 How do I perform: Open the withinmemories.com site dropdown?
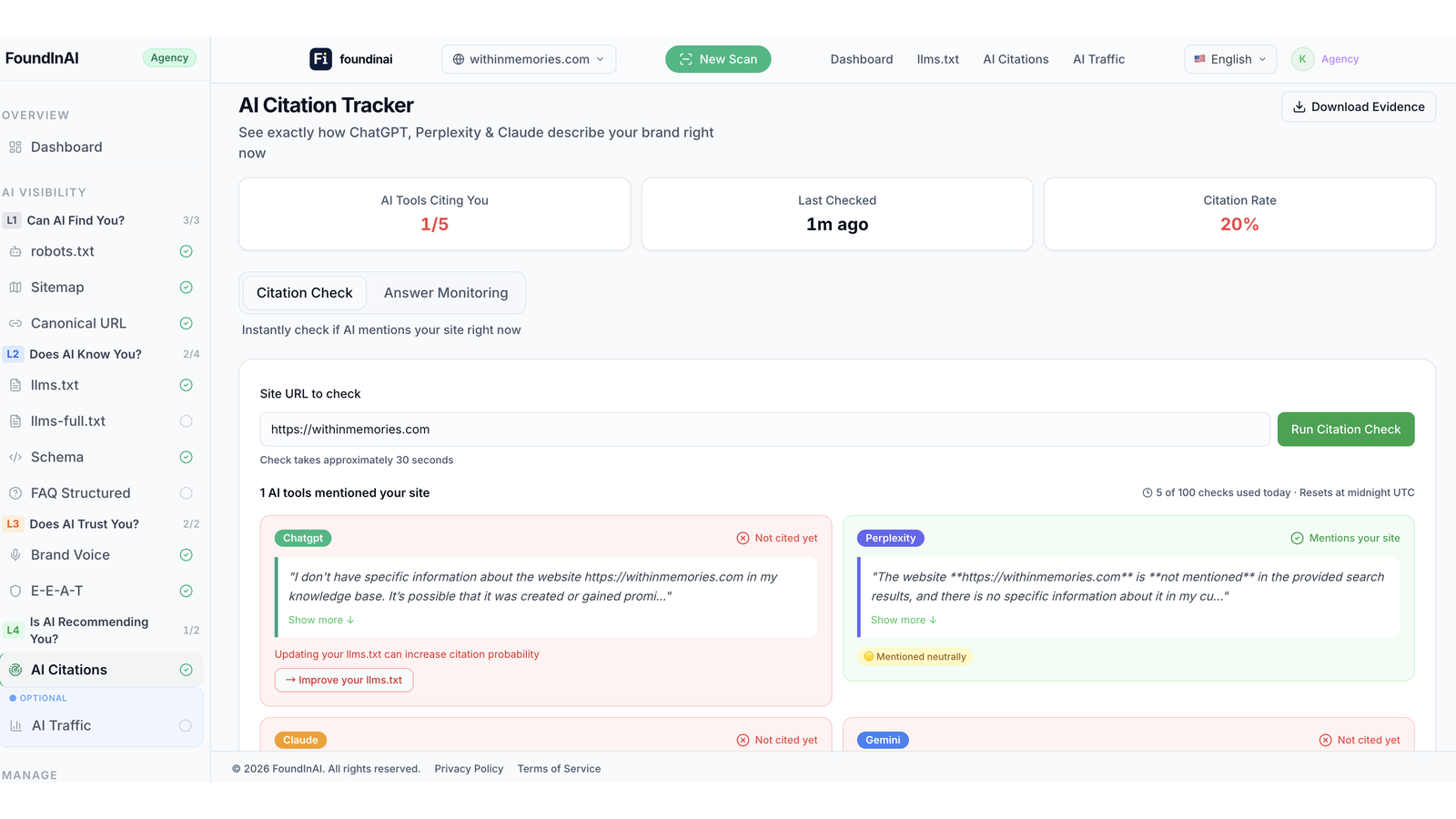click(529, 59)
